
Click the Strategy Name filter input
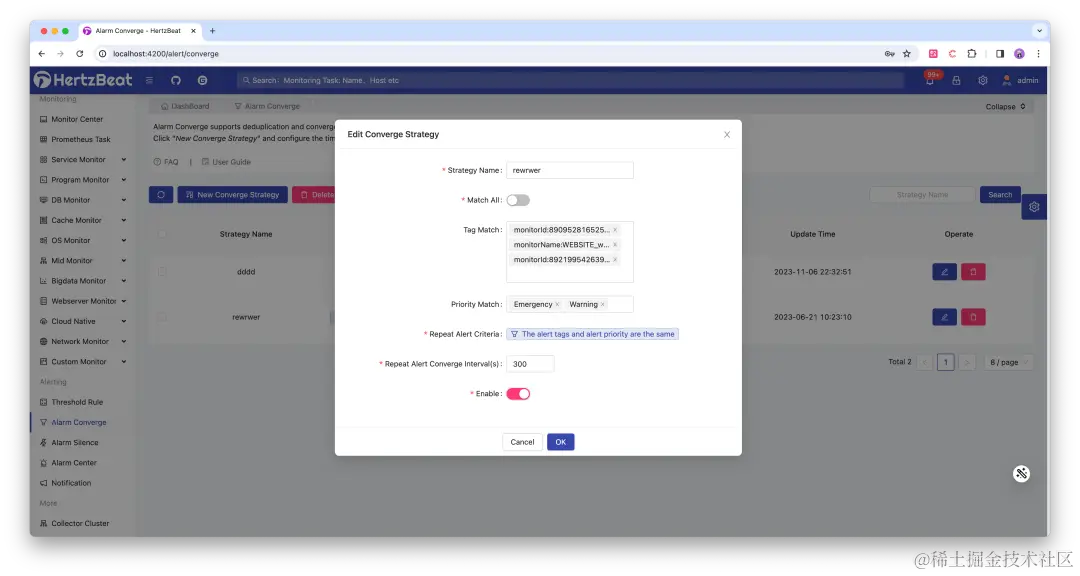(923, 194)
